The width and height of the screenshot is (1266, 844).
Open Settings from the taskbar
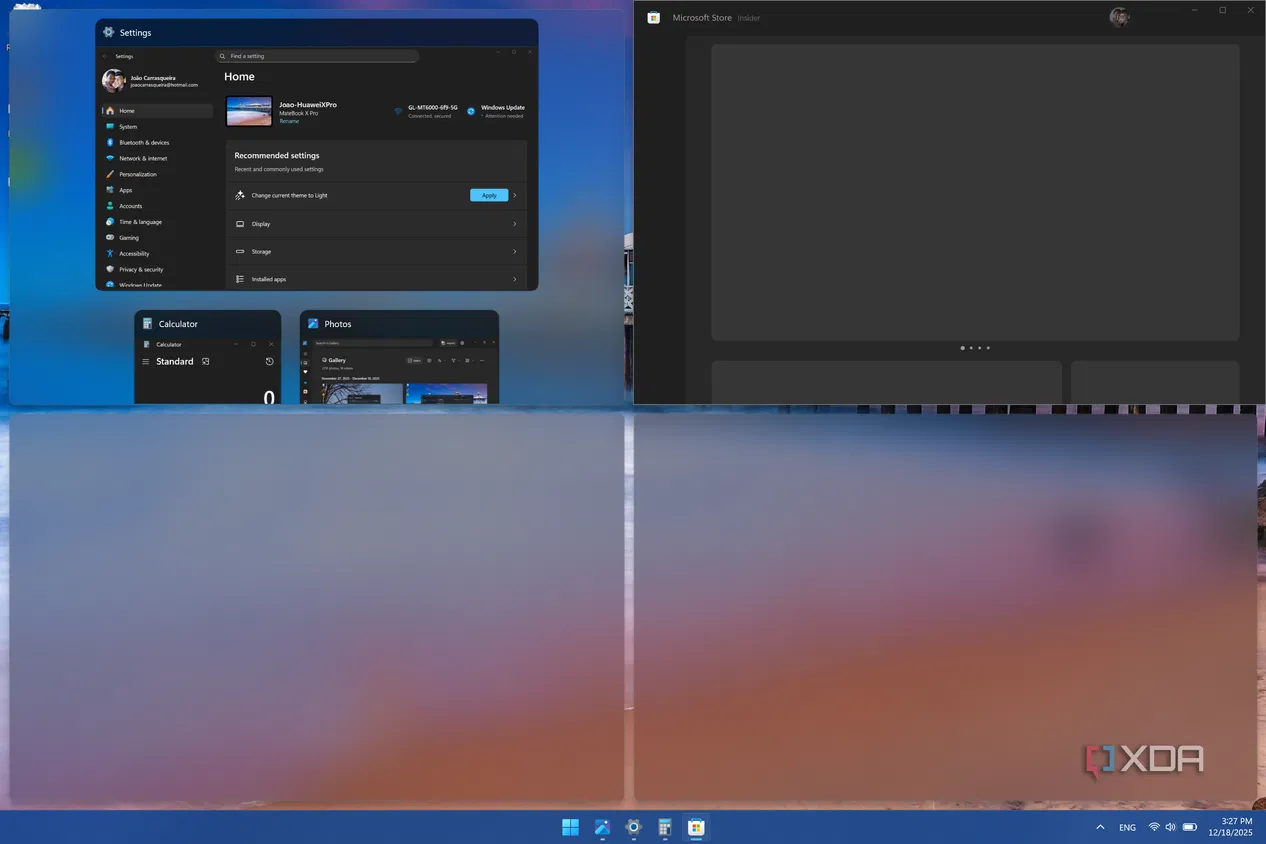pos(633,827)
